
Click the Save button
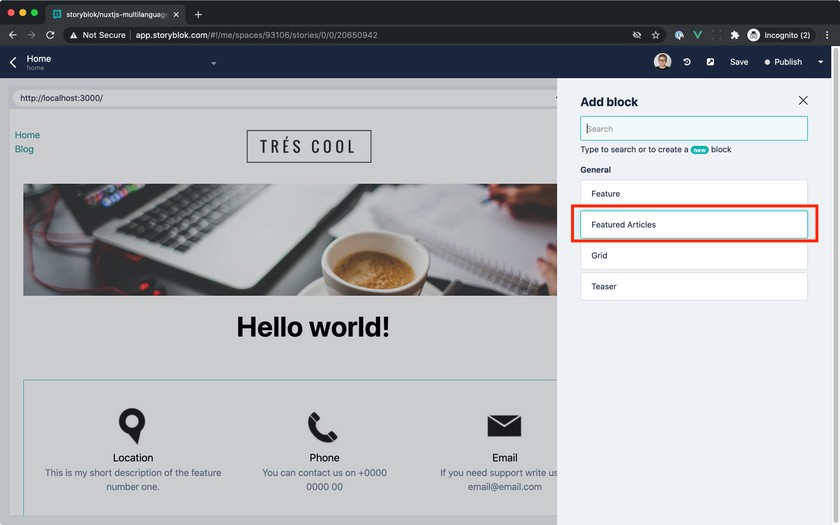[x=739, y=62]
